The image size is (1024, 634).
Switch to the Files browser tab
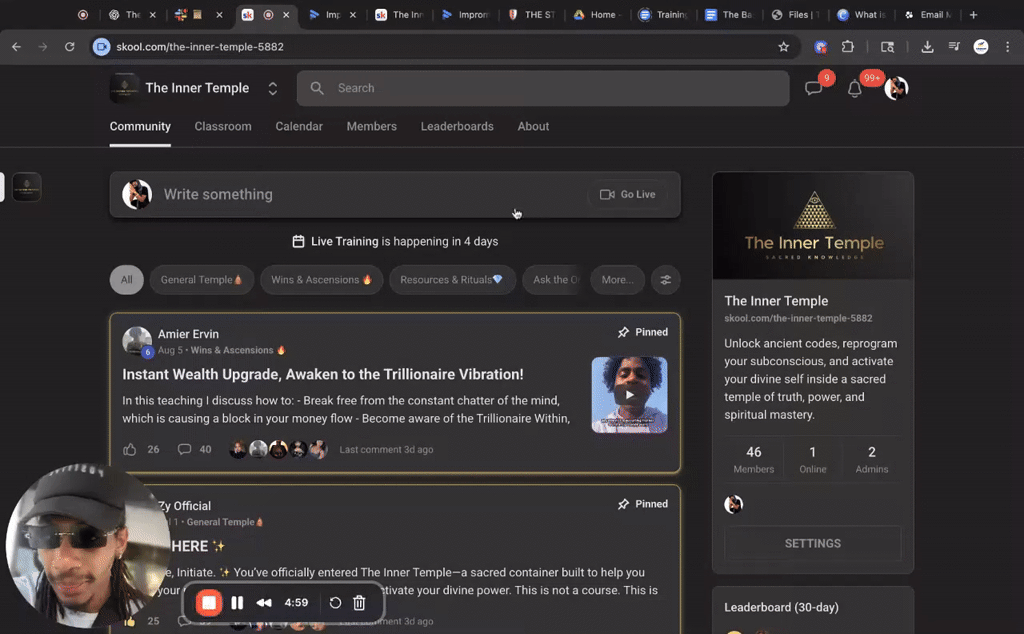(x=795, y=14)
